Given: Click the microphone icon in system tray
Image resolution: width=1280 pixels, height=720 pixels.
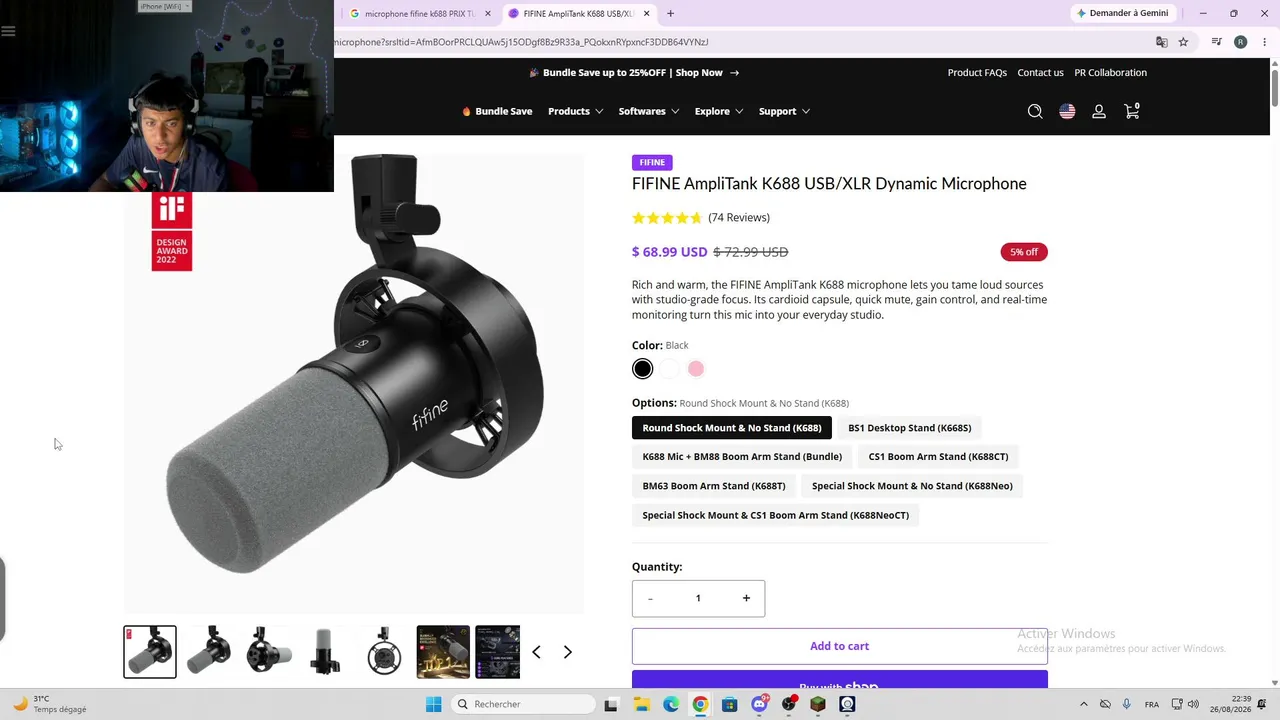Looking at the screenshot, I should 1127,704.
